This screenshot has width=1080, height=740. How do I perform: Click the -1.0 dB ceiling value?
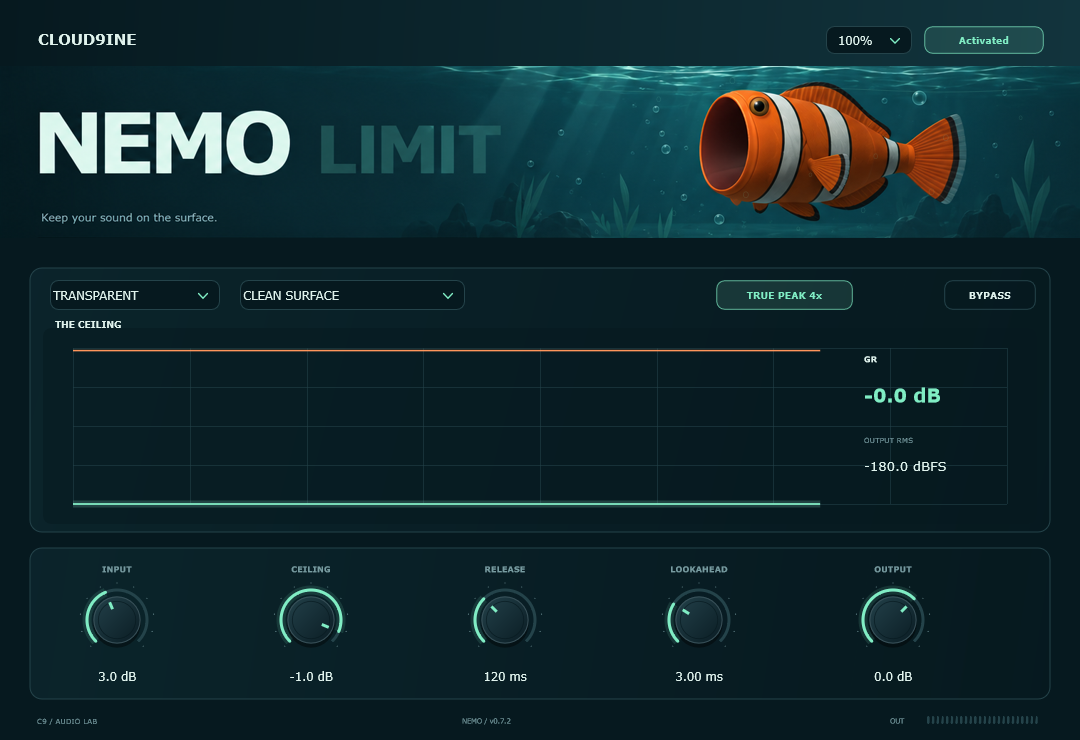click(311, 677)
